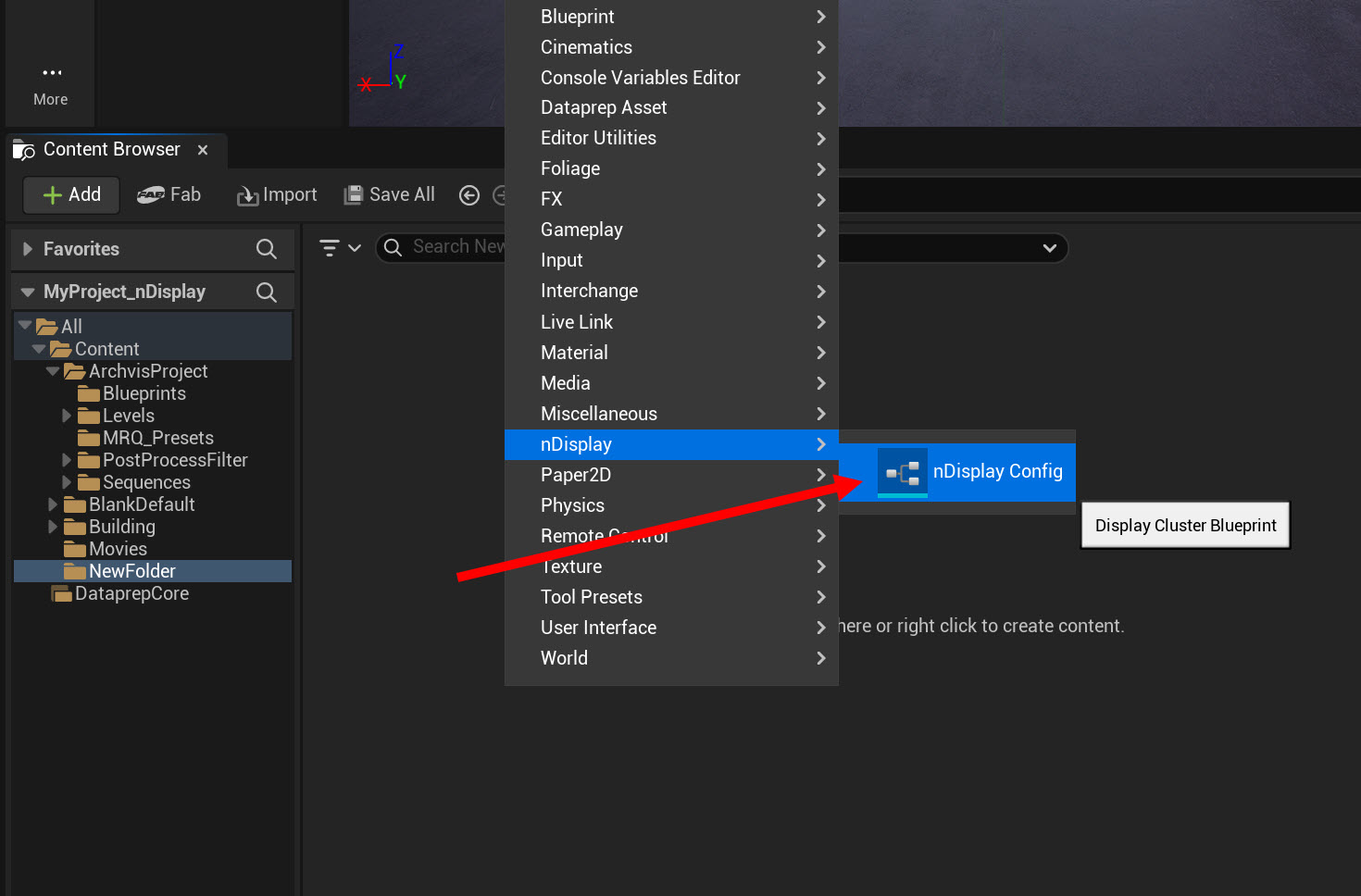Open the Cinematics submenu
The image size is (1361, 896).
click(671, 47)
